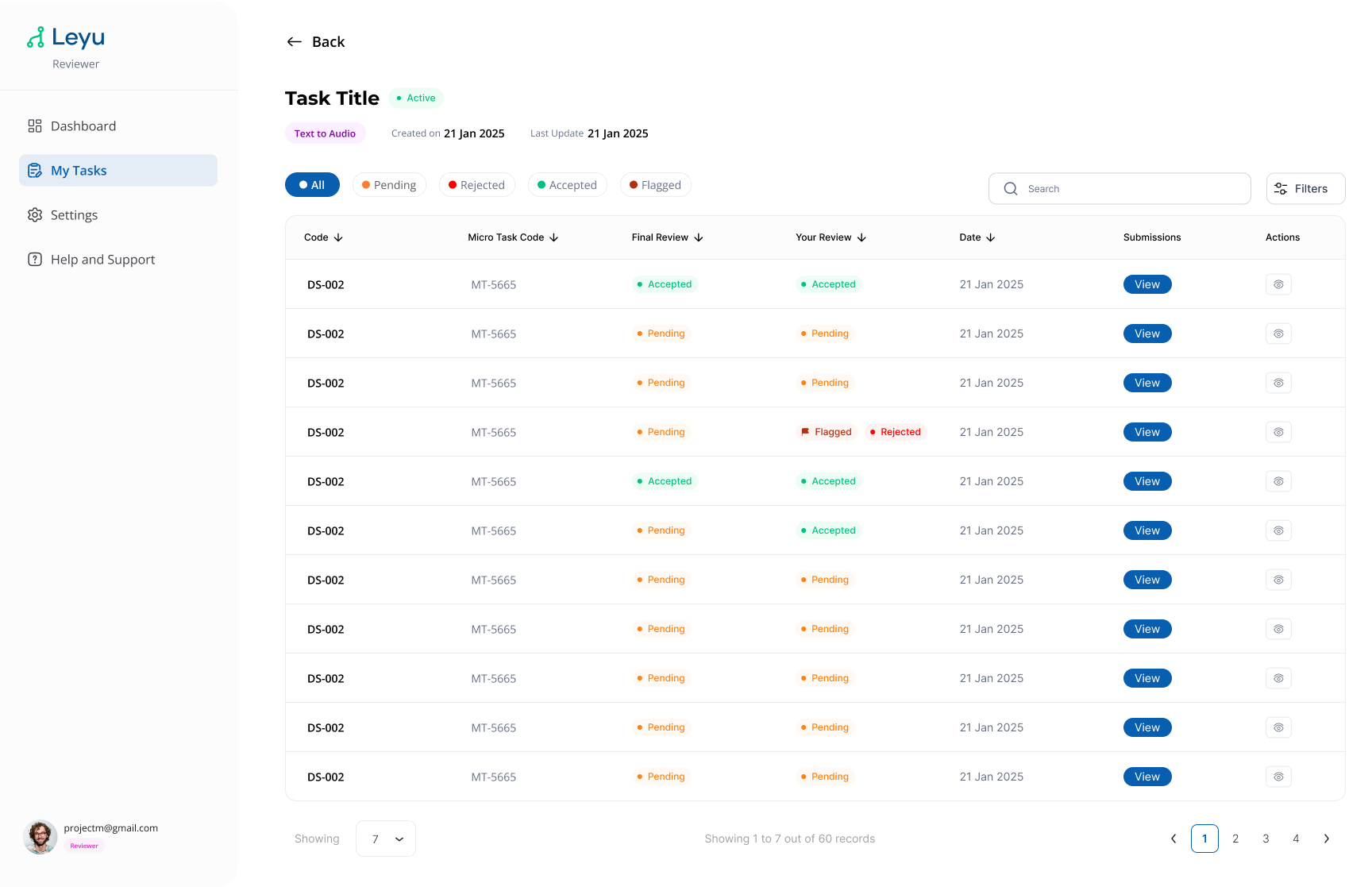Switch to the Accepted filter tab

[x=567, y=185]
